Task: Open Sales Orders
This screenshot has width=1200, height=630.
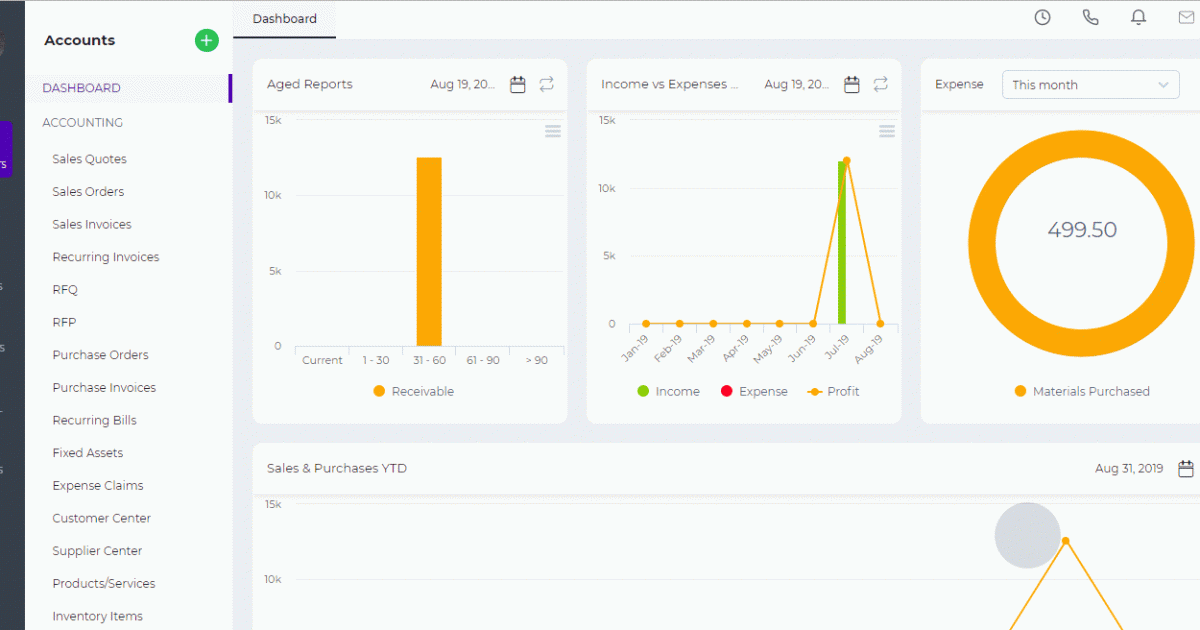Action: (x=88, y=192)
